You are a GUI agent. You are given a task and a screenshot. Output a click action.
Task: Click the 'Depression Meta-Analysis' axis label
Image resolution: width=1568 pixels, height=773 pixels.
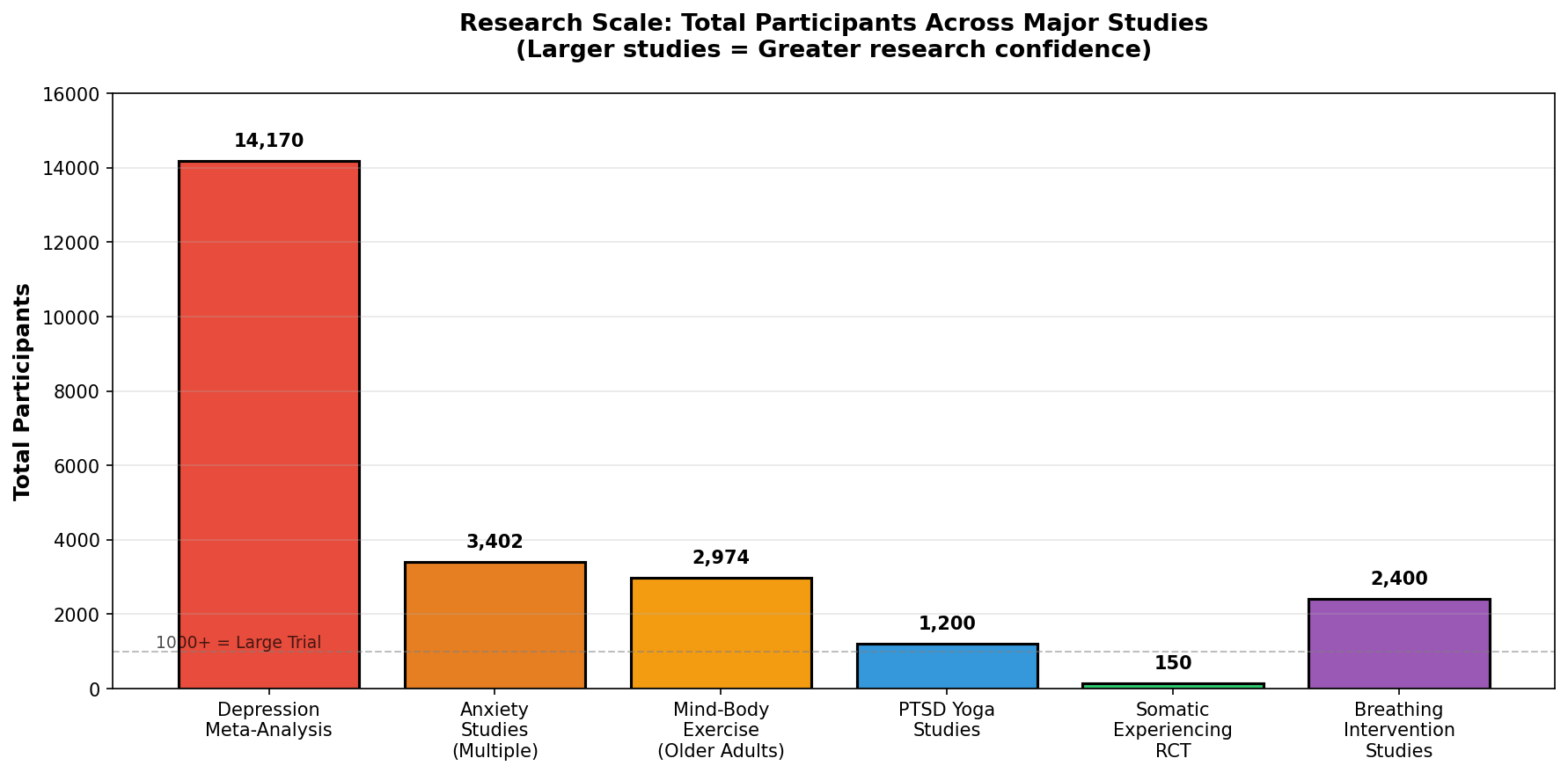pos(269,719)
